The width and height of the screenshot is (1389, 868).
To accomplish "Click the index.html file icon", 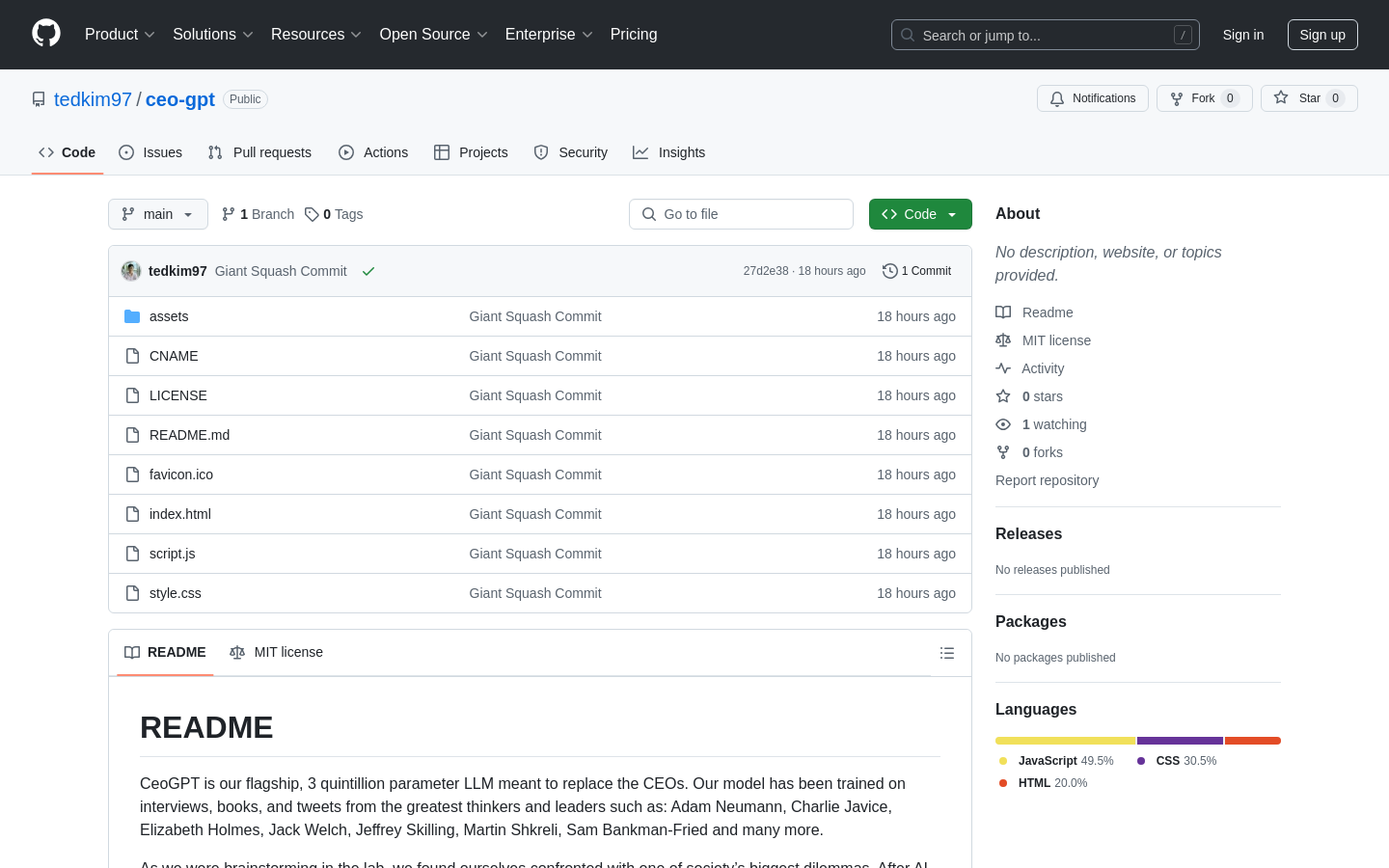I will [x=132, y=514].
